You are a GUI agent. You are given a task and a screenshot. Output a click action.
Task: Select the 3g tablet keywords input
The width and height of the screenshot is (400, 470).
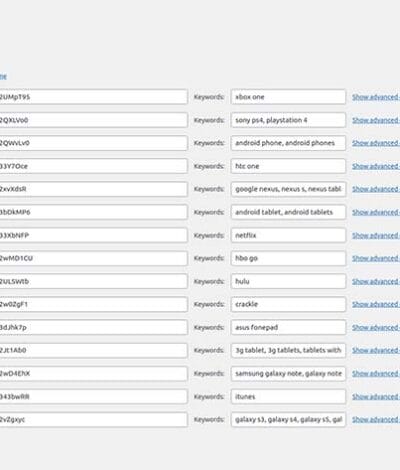(x=288, y=350)
